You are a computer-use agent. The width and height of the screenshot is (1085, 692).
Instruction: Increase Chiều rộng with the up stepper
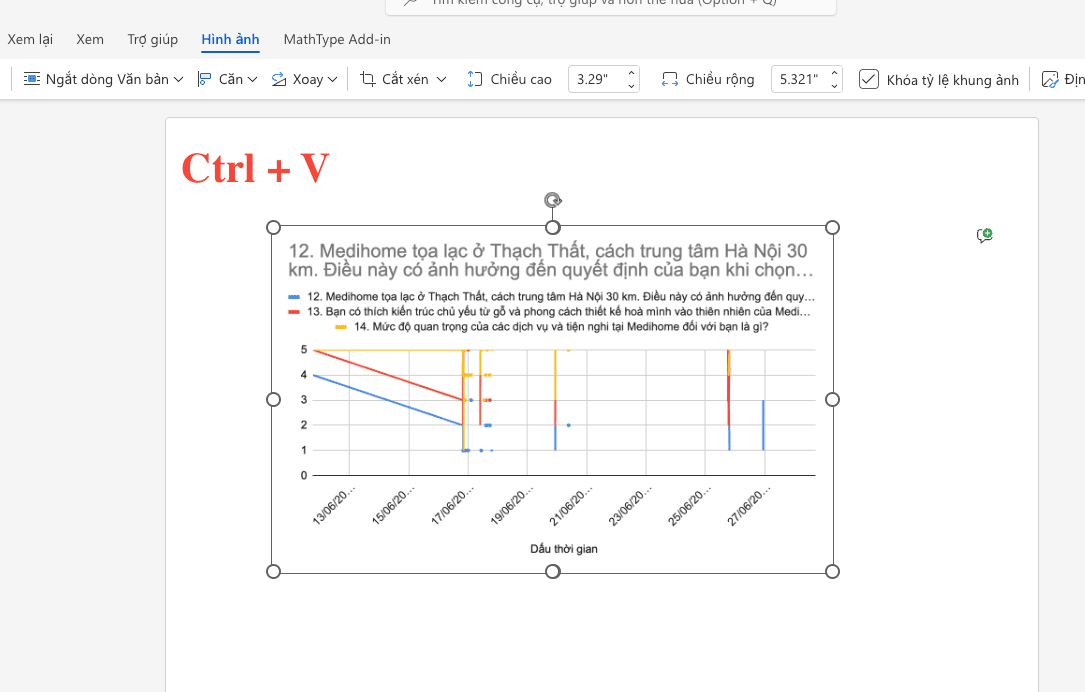[835, 73]
